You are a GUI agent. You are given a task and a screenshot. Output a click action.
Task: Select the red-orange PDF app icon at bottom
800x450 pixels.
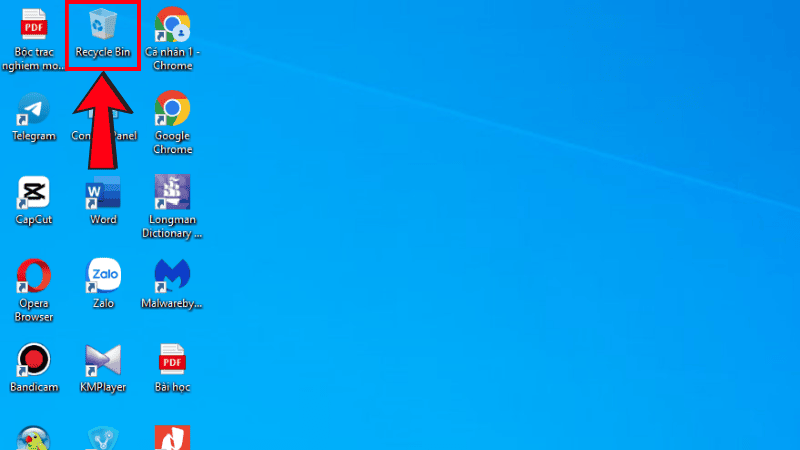[x=172, y=438]
